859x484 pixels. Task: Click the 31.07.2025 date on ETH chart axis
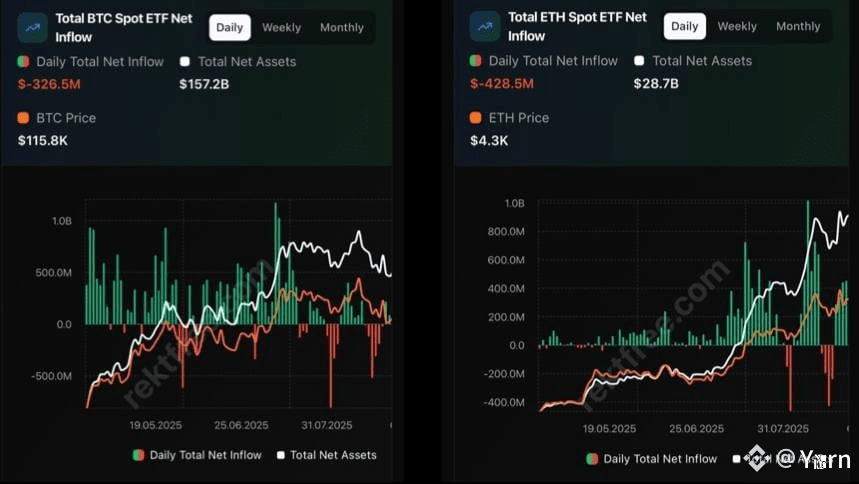pyautogui.click(x=783, y=429)
